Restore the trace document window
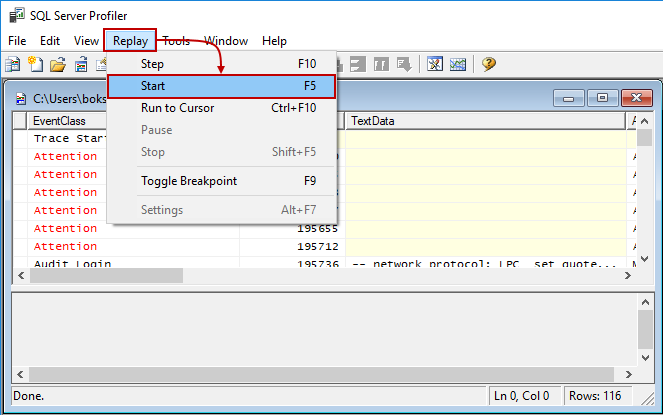Image resolution: width=663 pixels, height=415 pixels. click(603, 98)
